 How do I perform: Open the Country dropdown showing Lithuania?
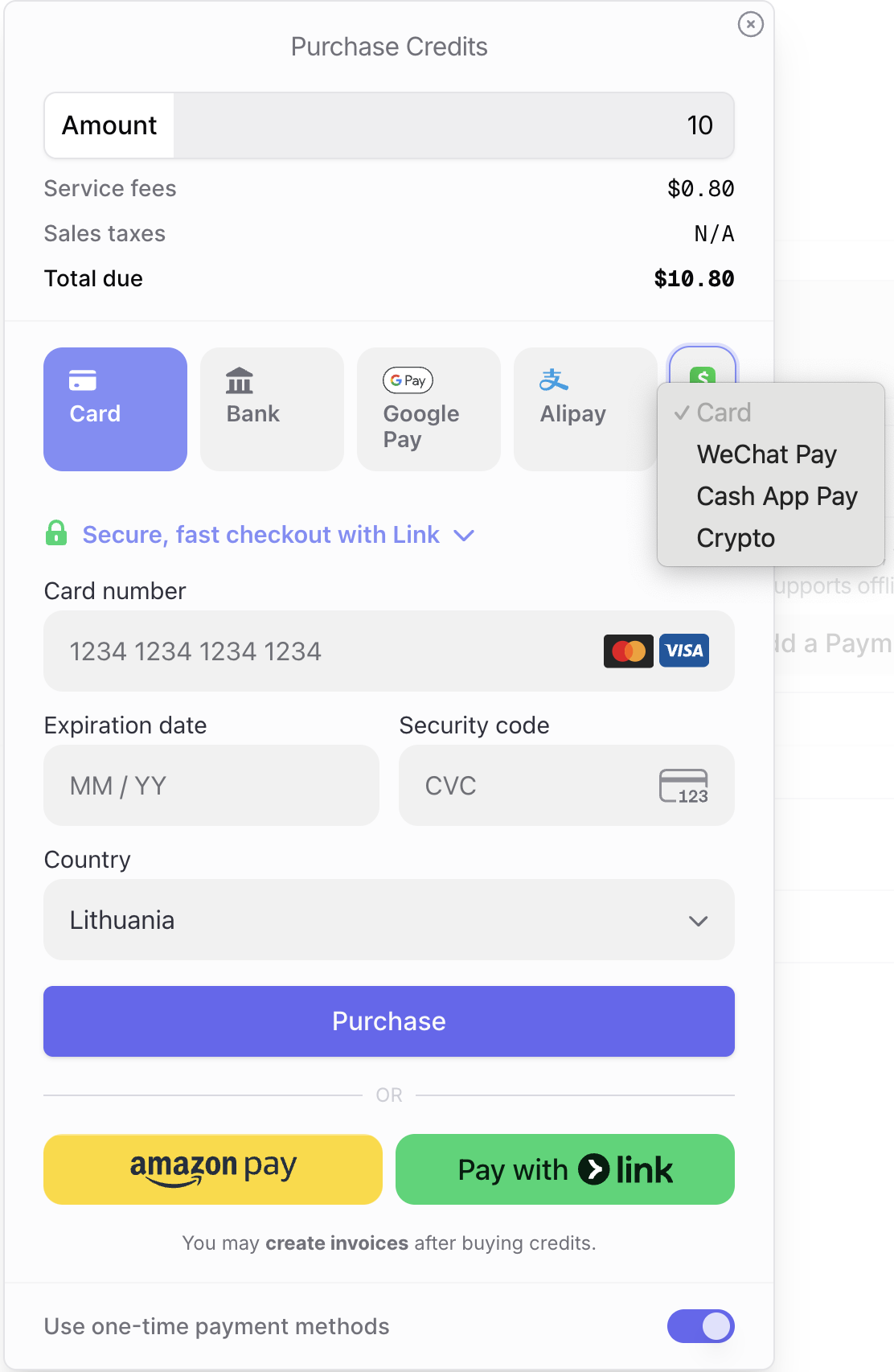(389, 920)
